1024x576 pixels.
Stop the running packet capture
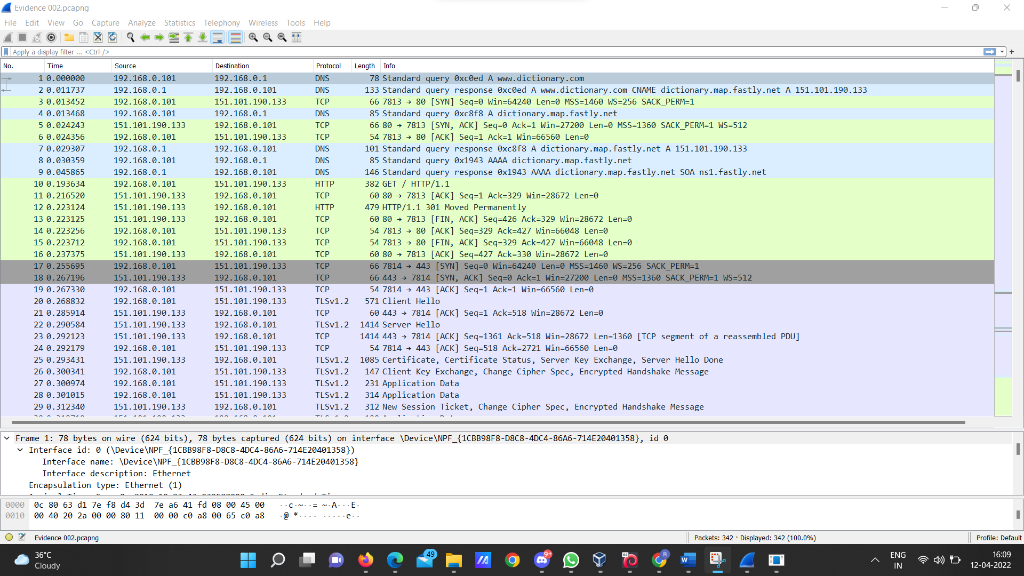click(x=22, y=37)
